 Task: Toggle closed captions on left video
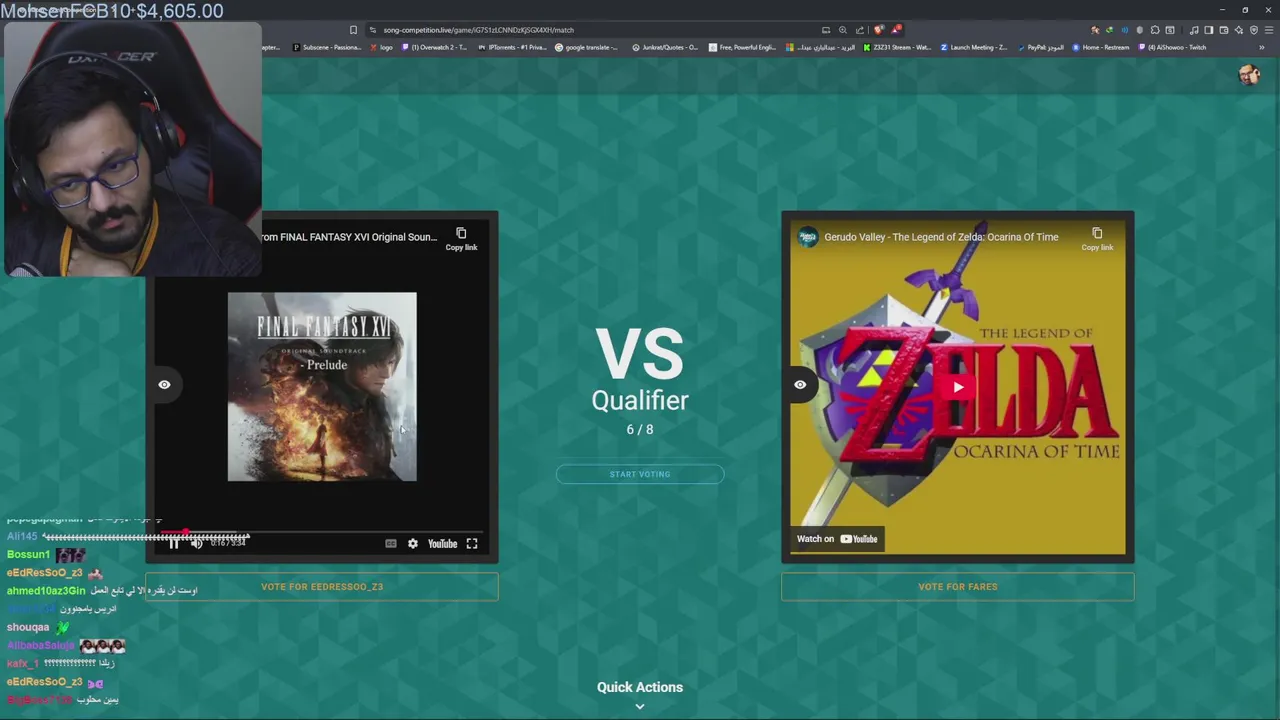pos(391,544)
